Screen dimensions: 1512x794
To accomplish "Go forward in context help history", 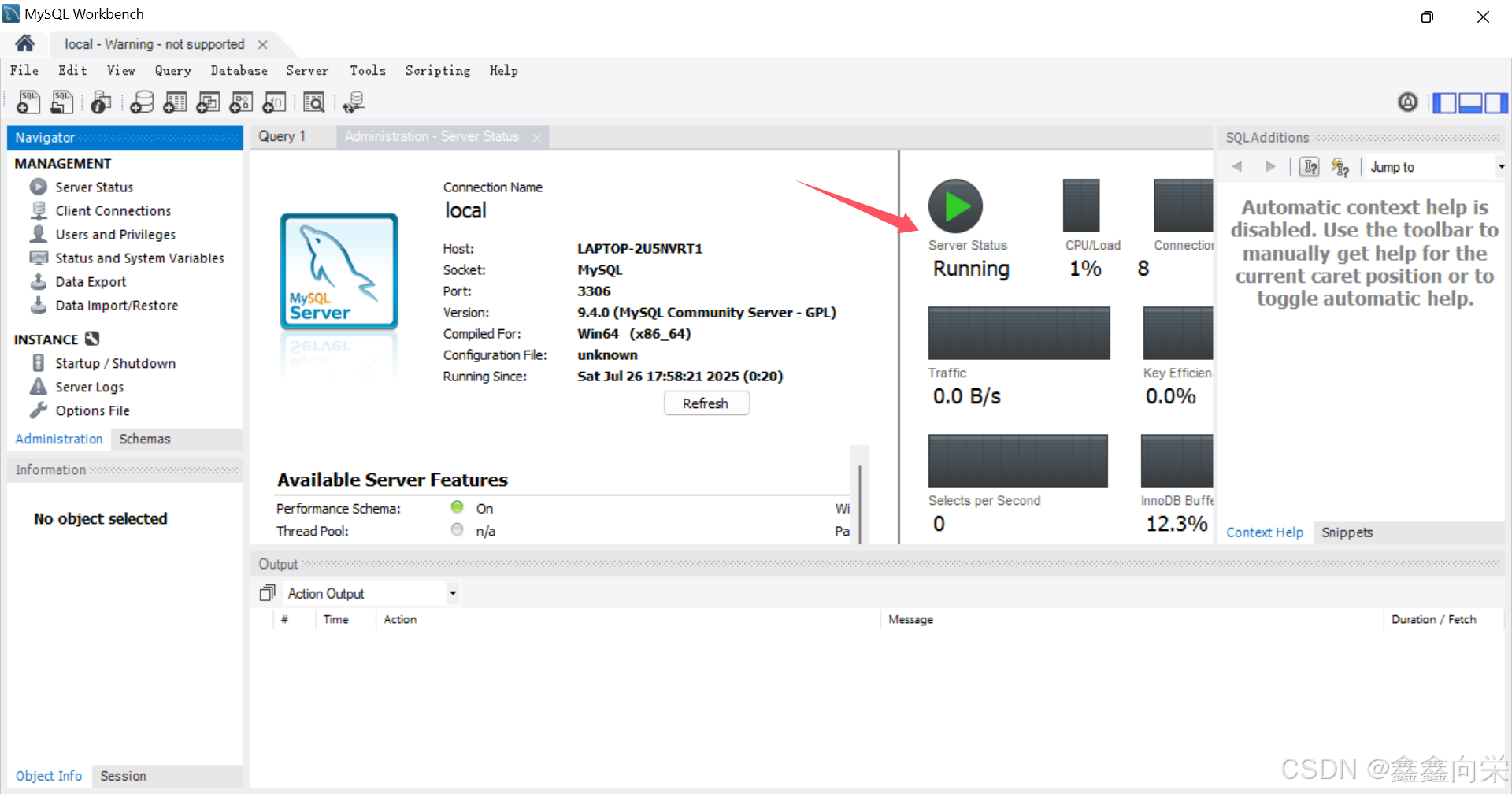I will click(1270, 166).
